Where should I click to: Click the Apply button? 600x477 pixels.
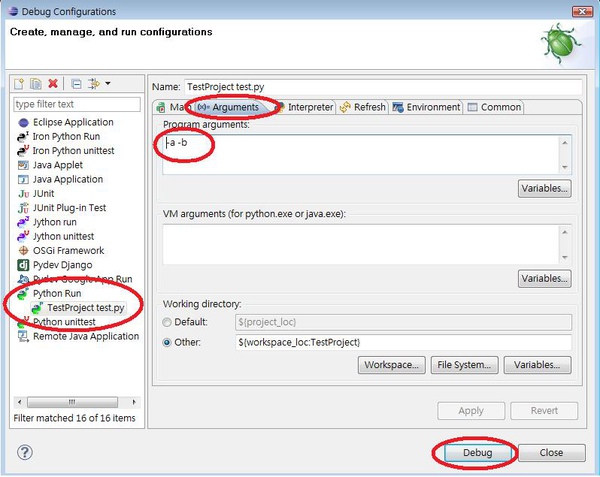[471, 411]
